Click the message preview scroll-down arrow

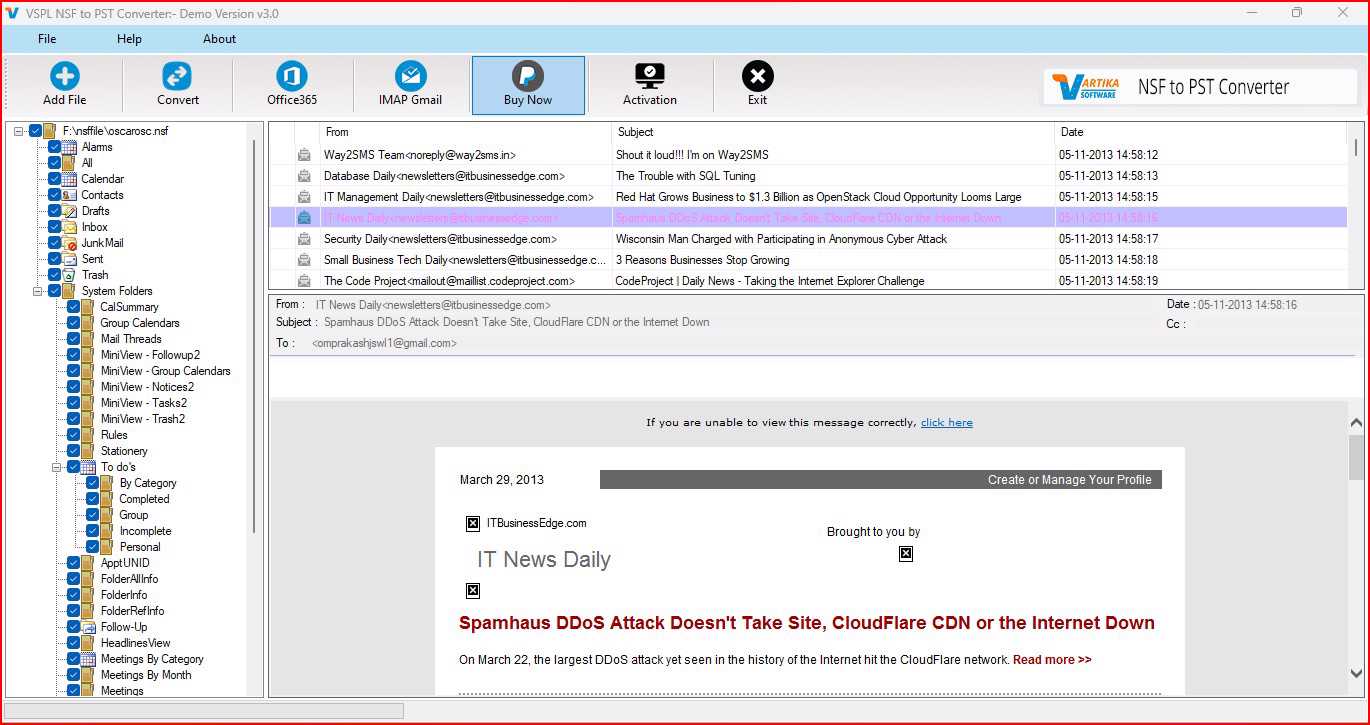1356,674
